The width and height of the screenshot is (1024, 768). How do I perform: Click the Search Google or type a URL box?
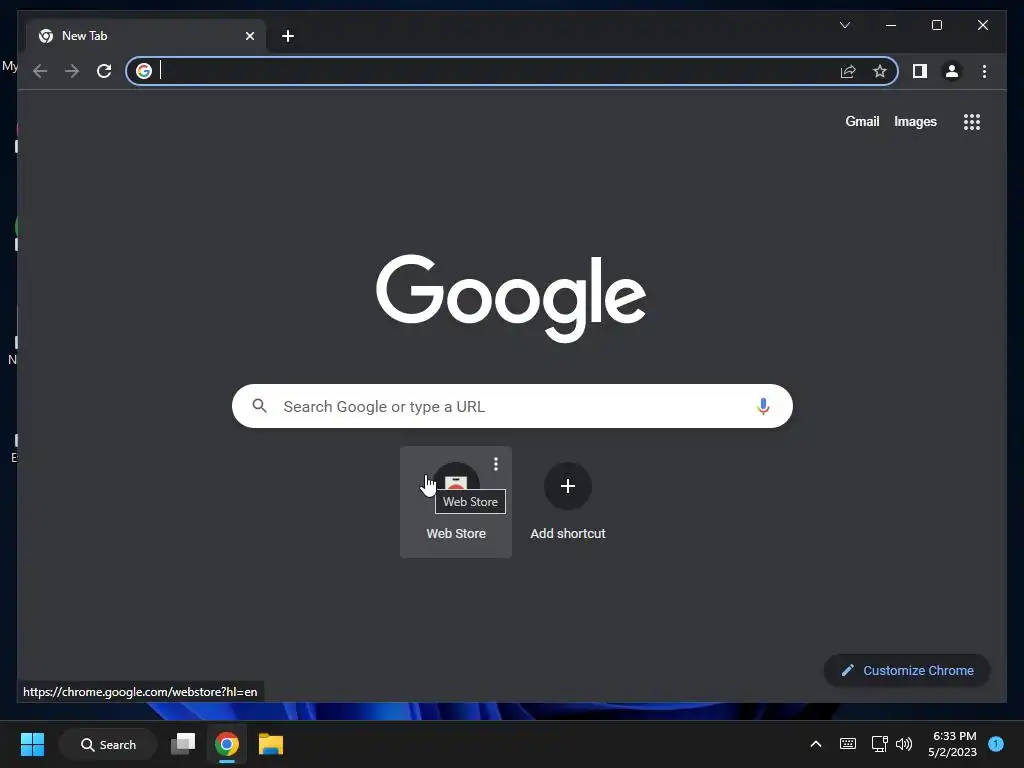(512, 406)
